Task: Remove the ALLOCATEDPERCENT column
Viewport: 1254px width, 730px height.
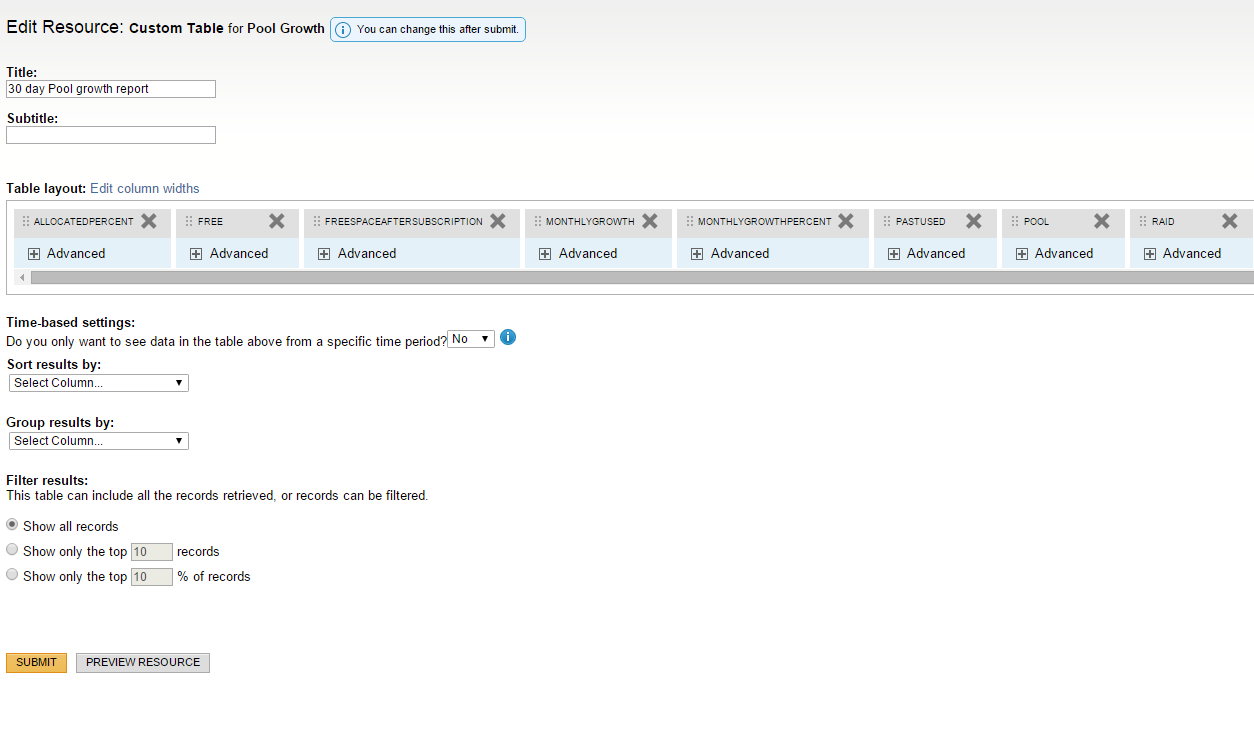Action: [149, 221]
